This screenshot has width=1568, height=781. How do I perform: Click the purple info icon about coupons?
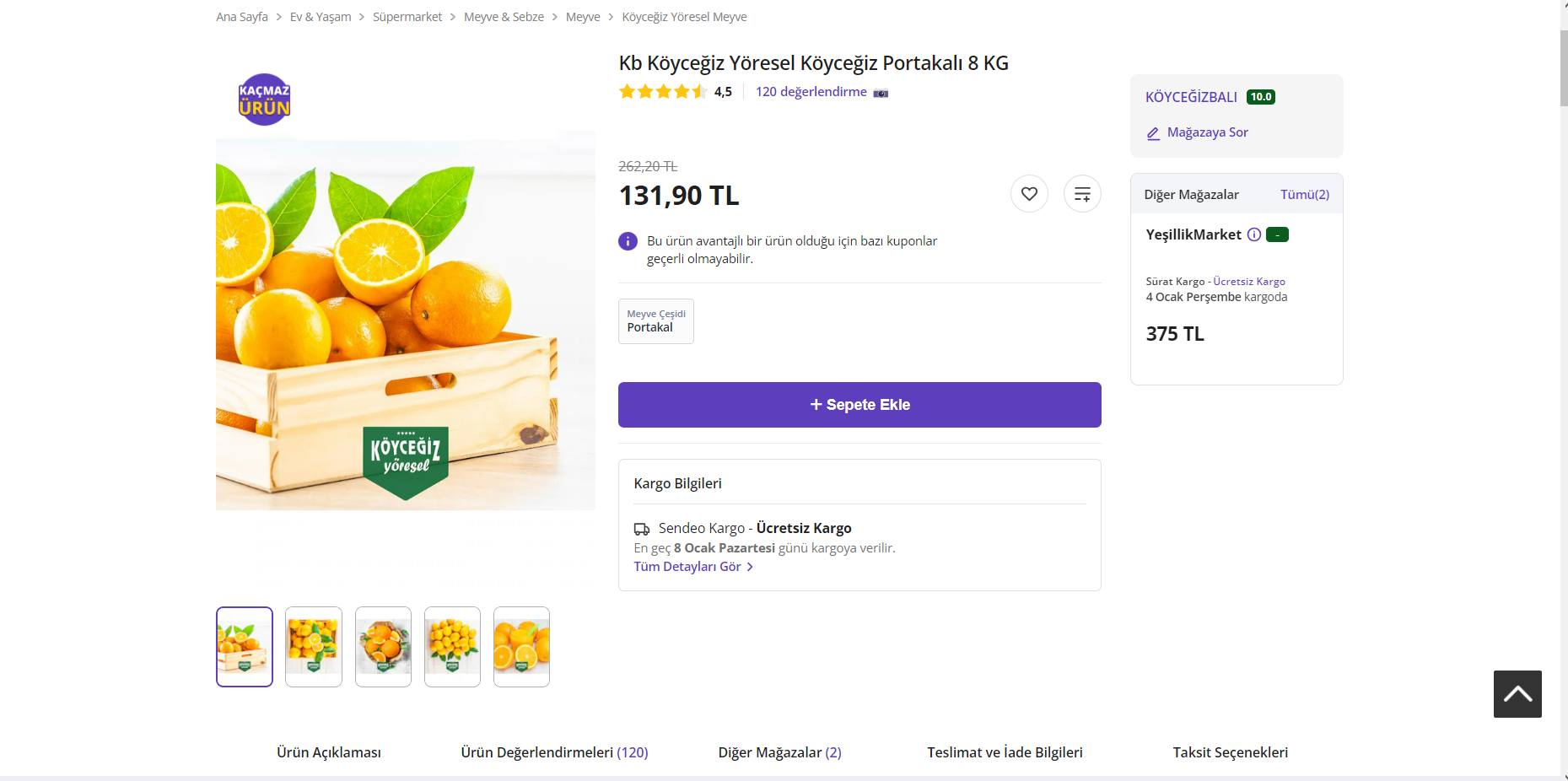pyautogui.click(x=628, y=241)
